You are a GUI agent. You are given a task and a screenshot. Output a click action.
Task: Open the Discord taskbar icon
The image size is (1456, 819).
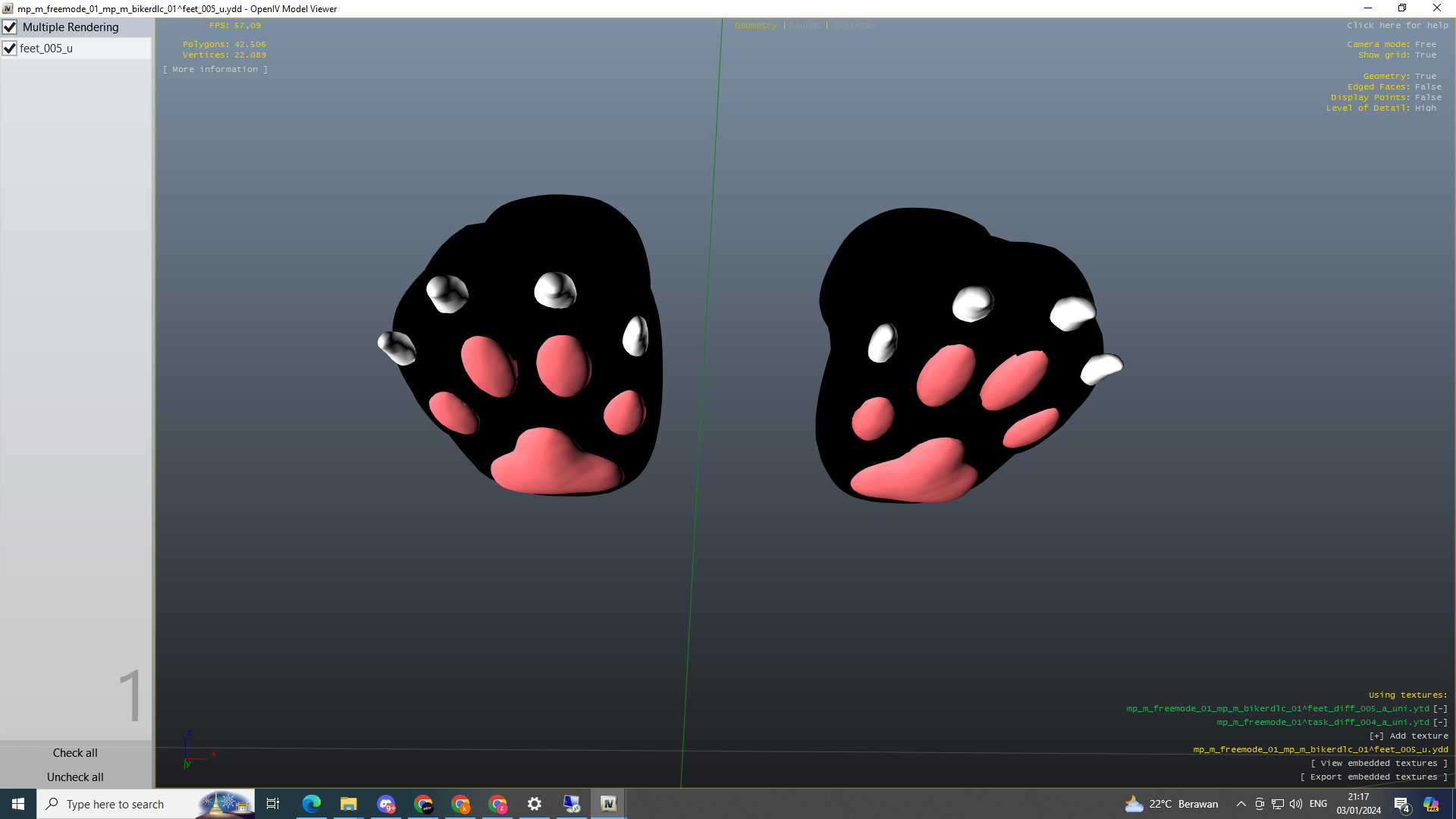pos(386,804)
